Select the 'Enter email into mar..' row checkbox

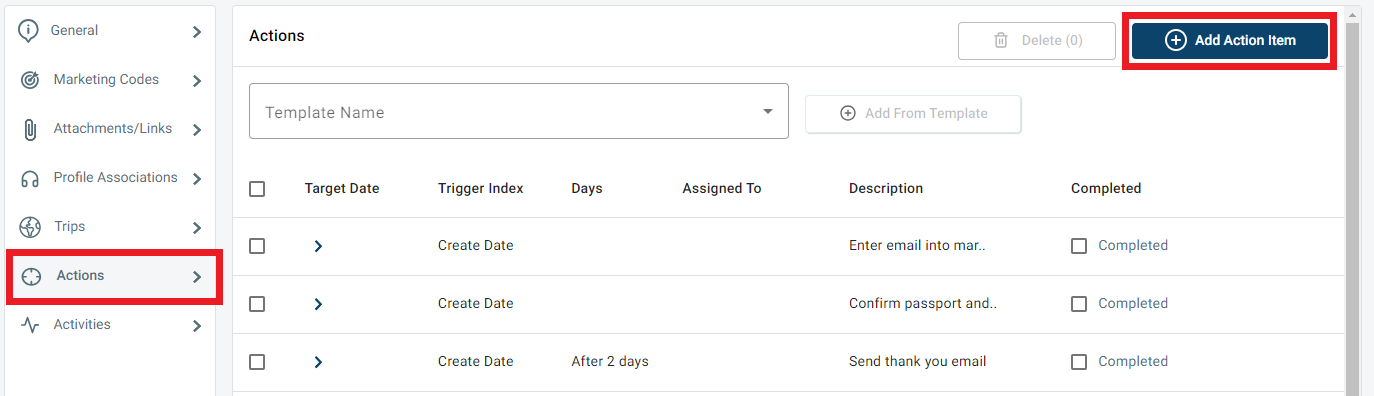tap(257, 246)
